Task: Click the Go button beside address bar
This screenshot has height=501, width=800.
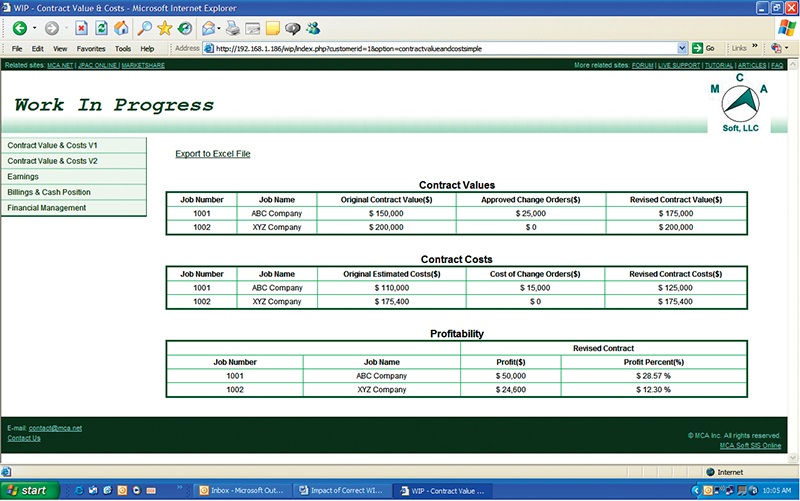Action: coord(704,48)
